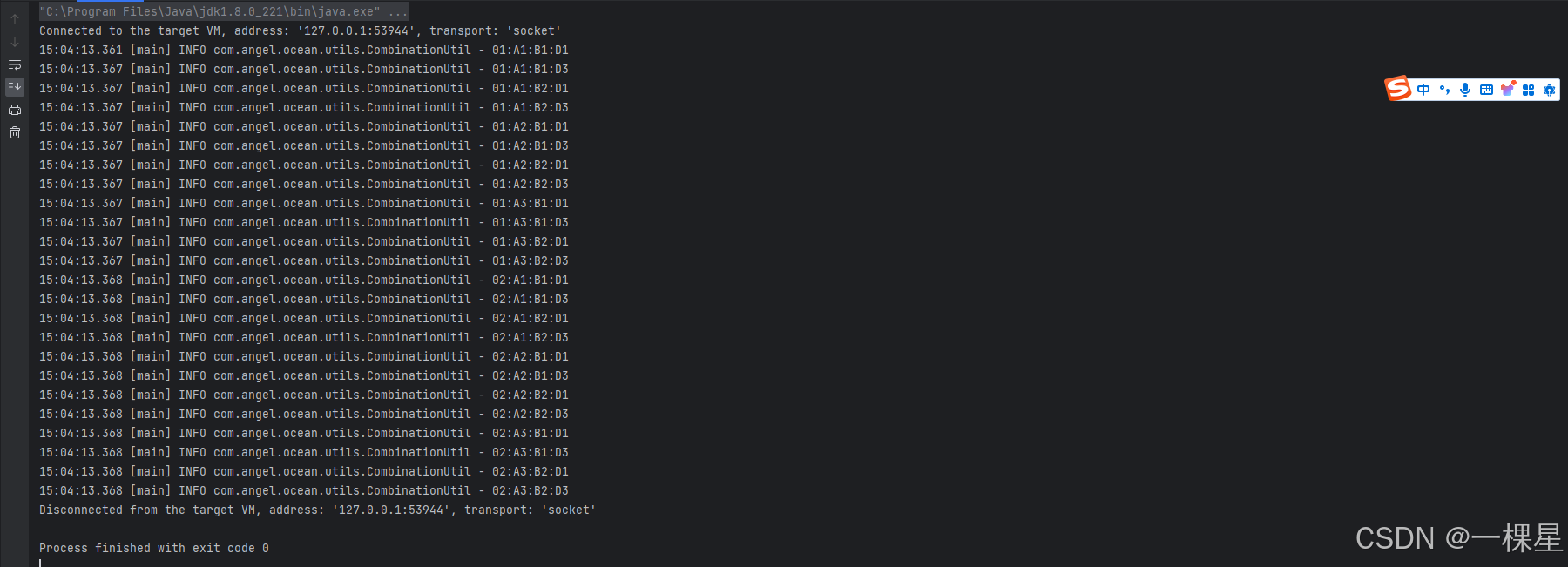
Task: Toggle punctuation mode on IME bar
Action: [x=1444, y=90]
